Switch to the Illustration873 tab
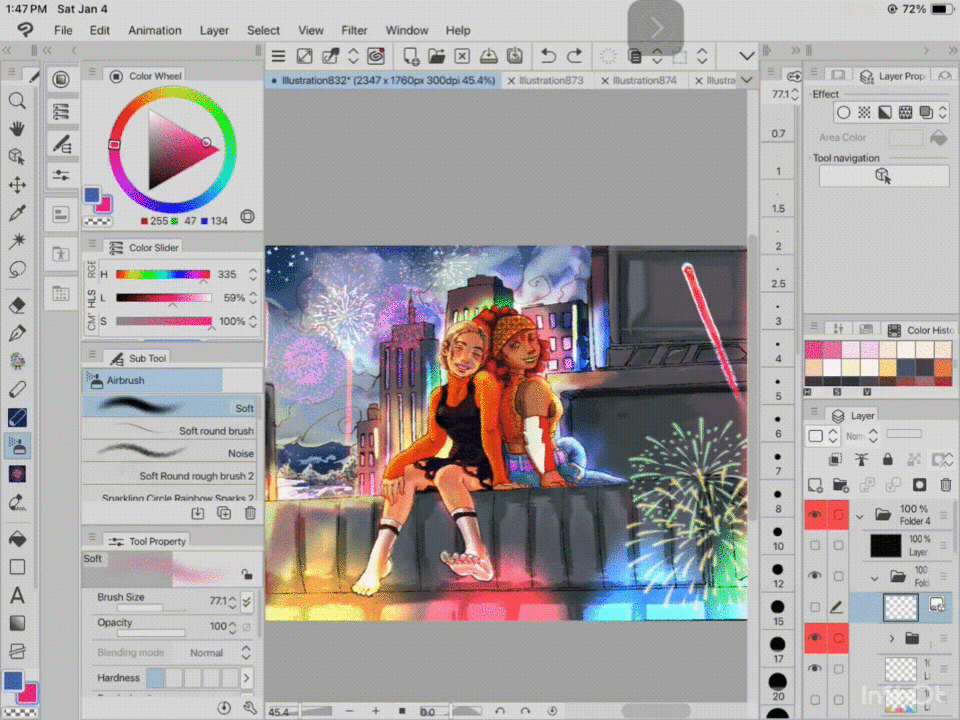The height and width of the screenshot is (720, 960). click(546, 80)
